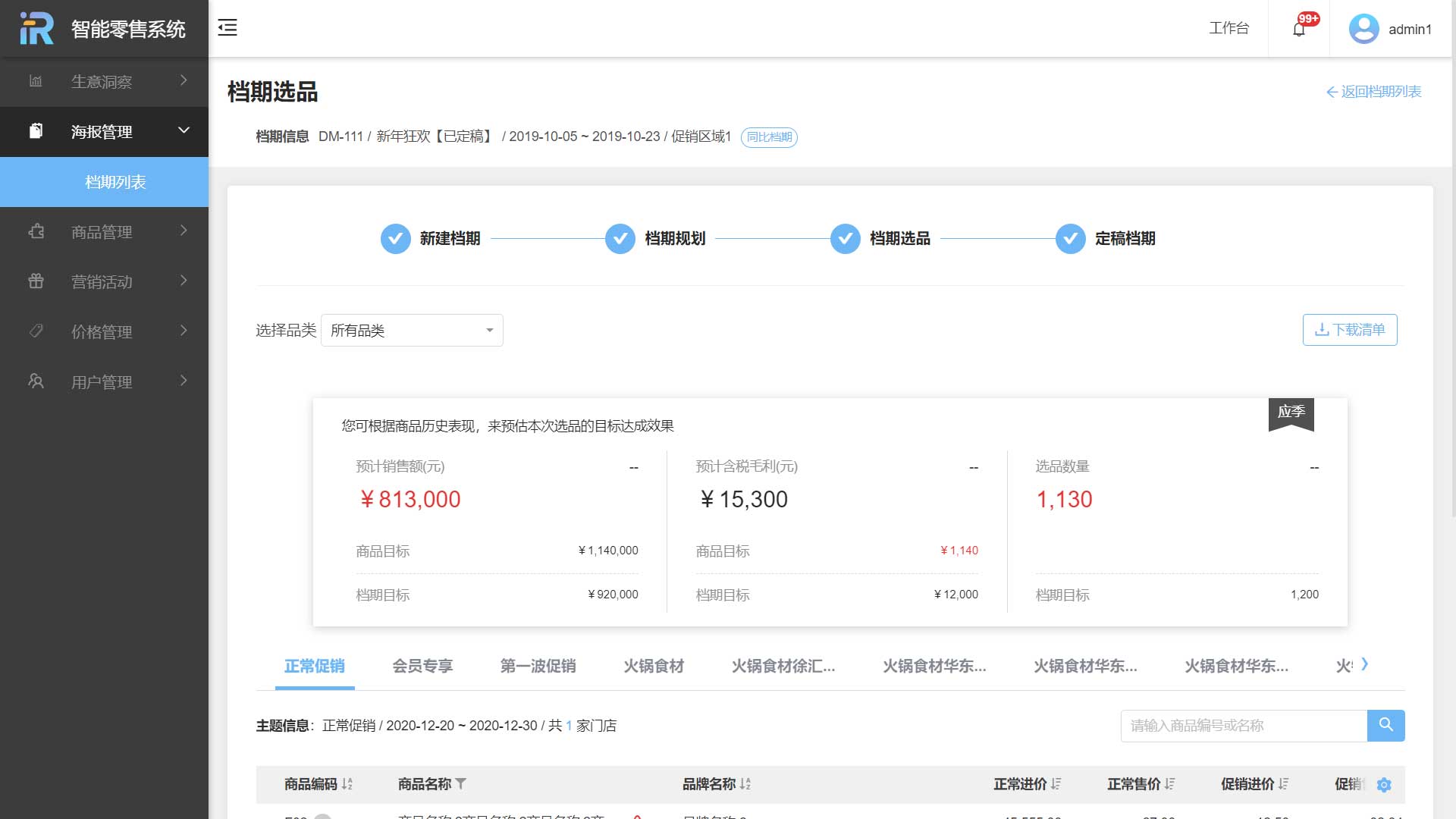The width and height of the screenshot is (1456, 819).
Task: Open the notification bell
Action: 1299,29
